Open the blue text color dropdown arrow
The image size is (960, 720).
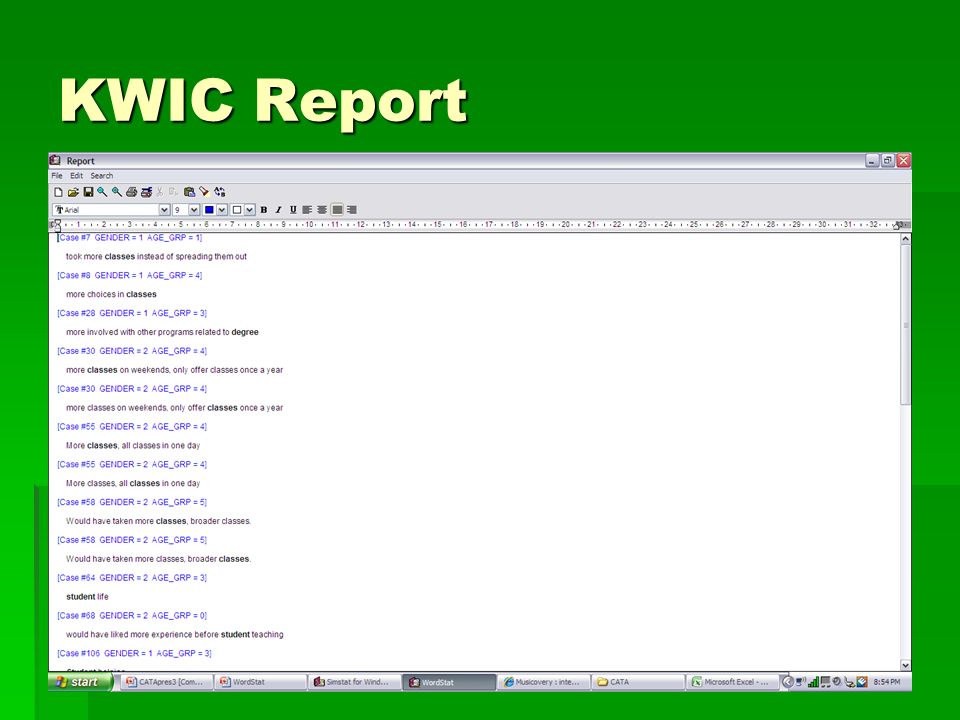(222, 210)
